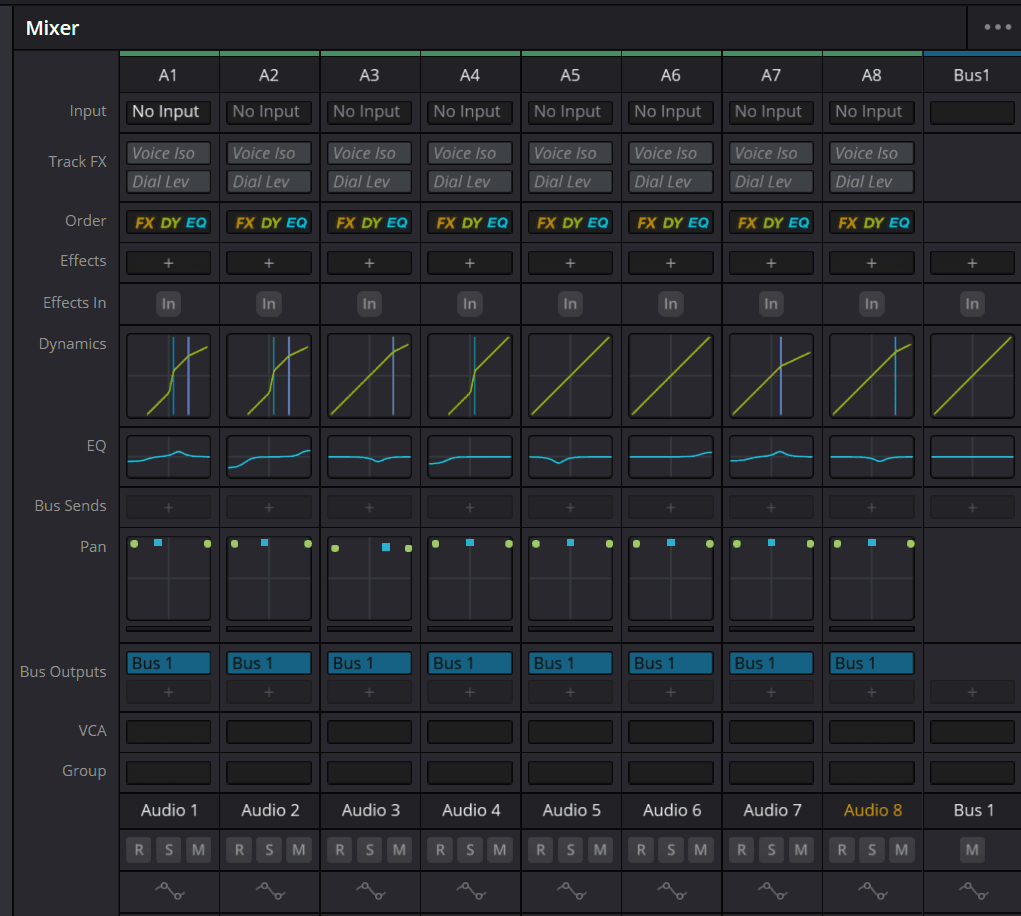Image resolution: width=1021 pixels, height=916 pixels.
Task: Open the VCA assignment field for A3
Action: [369, 731]
